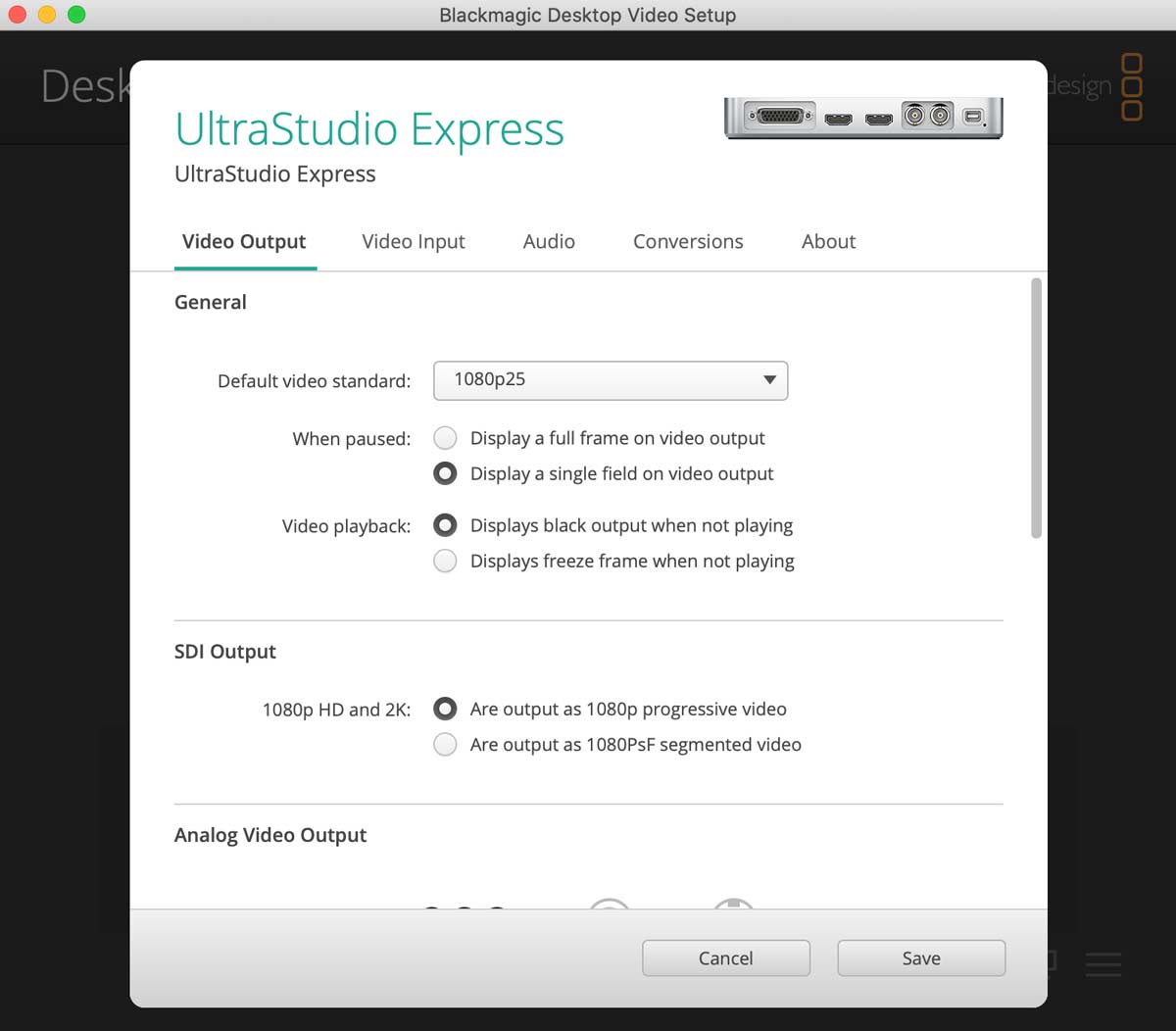Select output as 1080p progressive video
Image resolution: width=1176 pixels, height=1031 pixels.
click(445, 709)
